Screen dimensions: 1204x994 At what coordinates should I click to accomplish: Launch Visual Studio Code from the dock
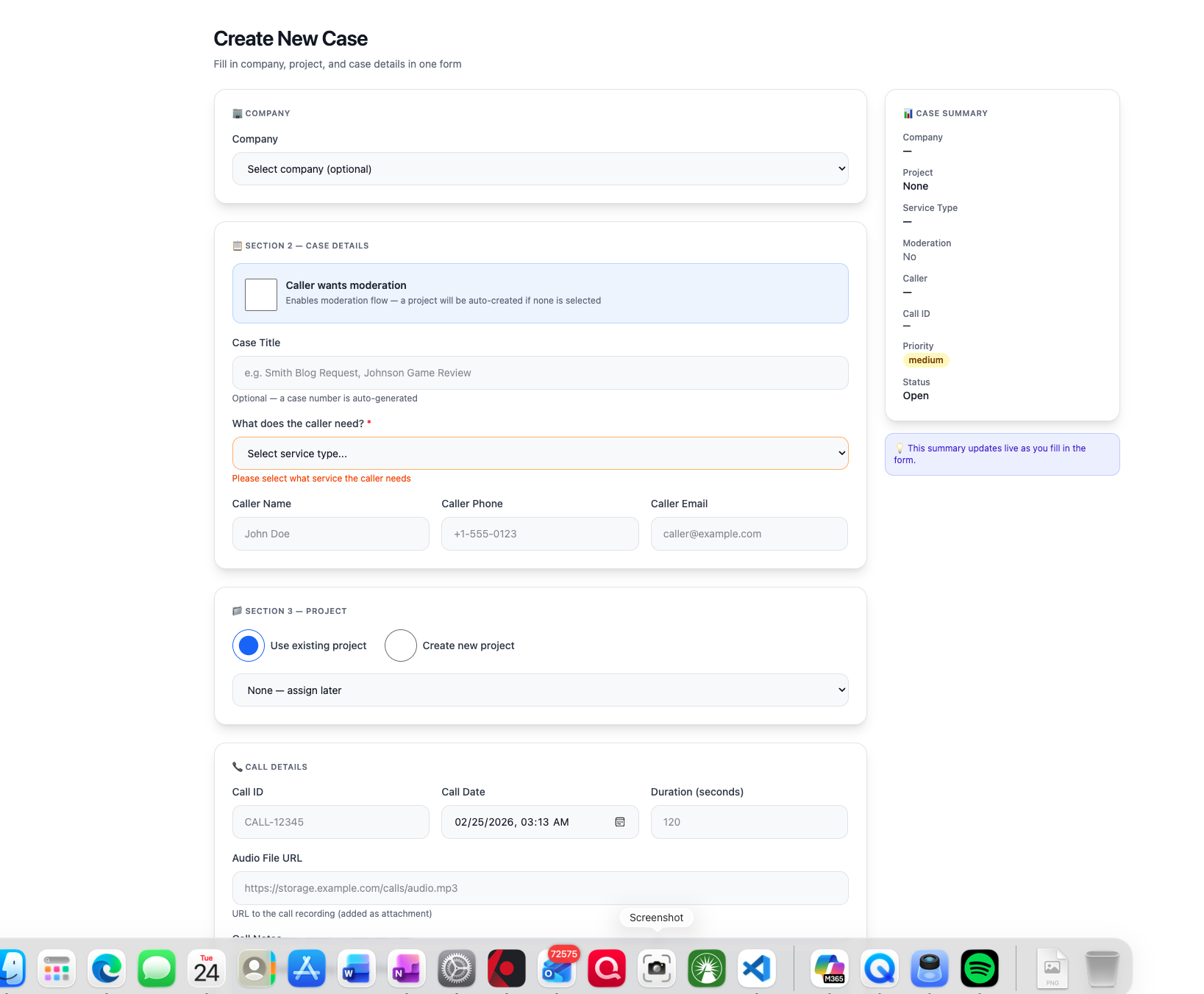pos(757,968)
